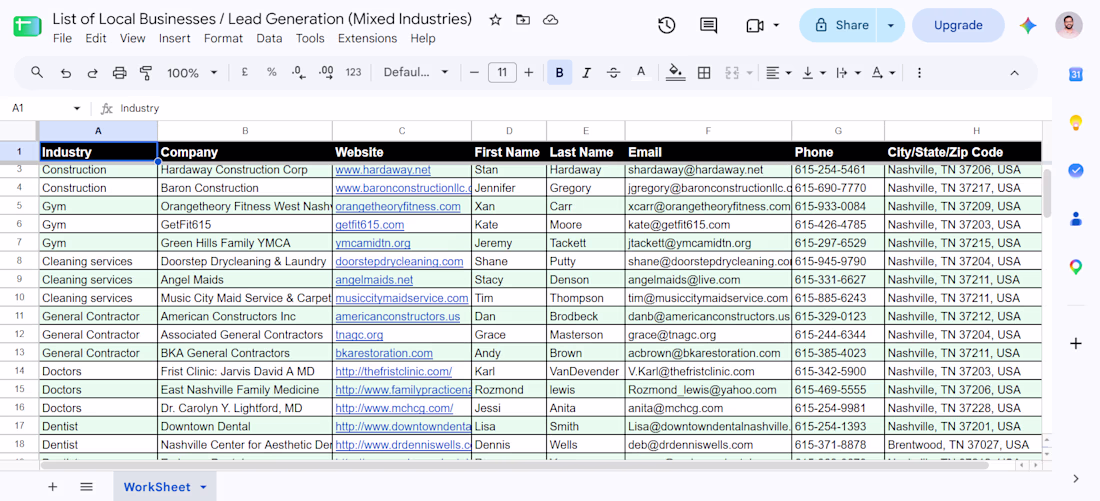Open the Format menu
This screenshot has height=501, width=1100.
223,39
